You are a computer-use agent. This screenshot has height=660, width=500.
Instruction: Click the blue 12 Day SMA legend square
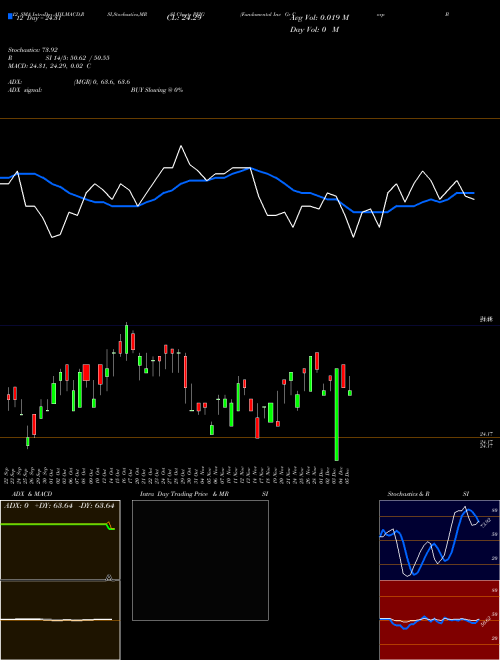click(x=10, y=16)
